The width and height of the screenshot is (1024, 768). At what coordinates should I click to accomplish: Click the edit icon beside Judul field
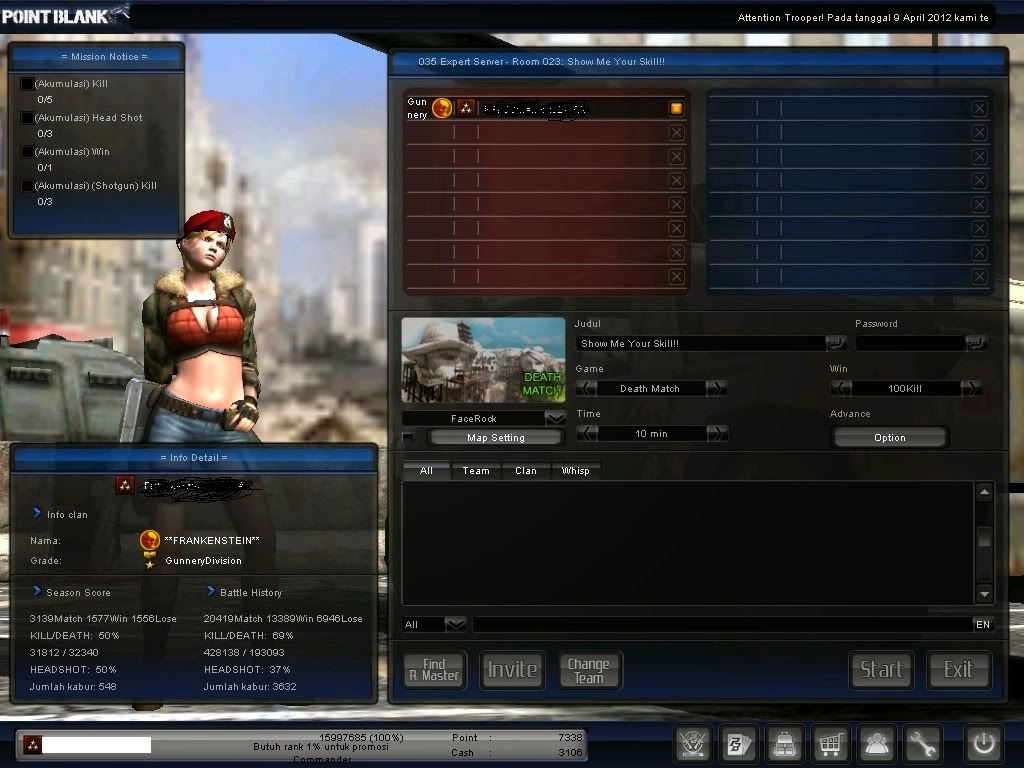pyautogui.click(x=835, y=343)
